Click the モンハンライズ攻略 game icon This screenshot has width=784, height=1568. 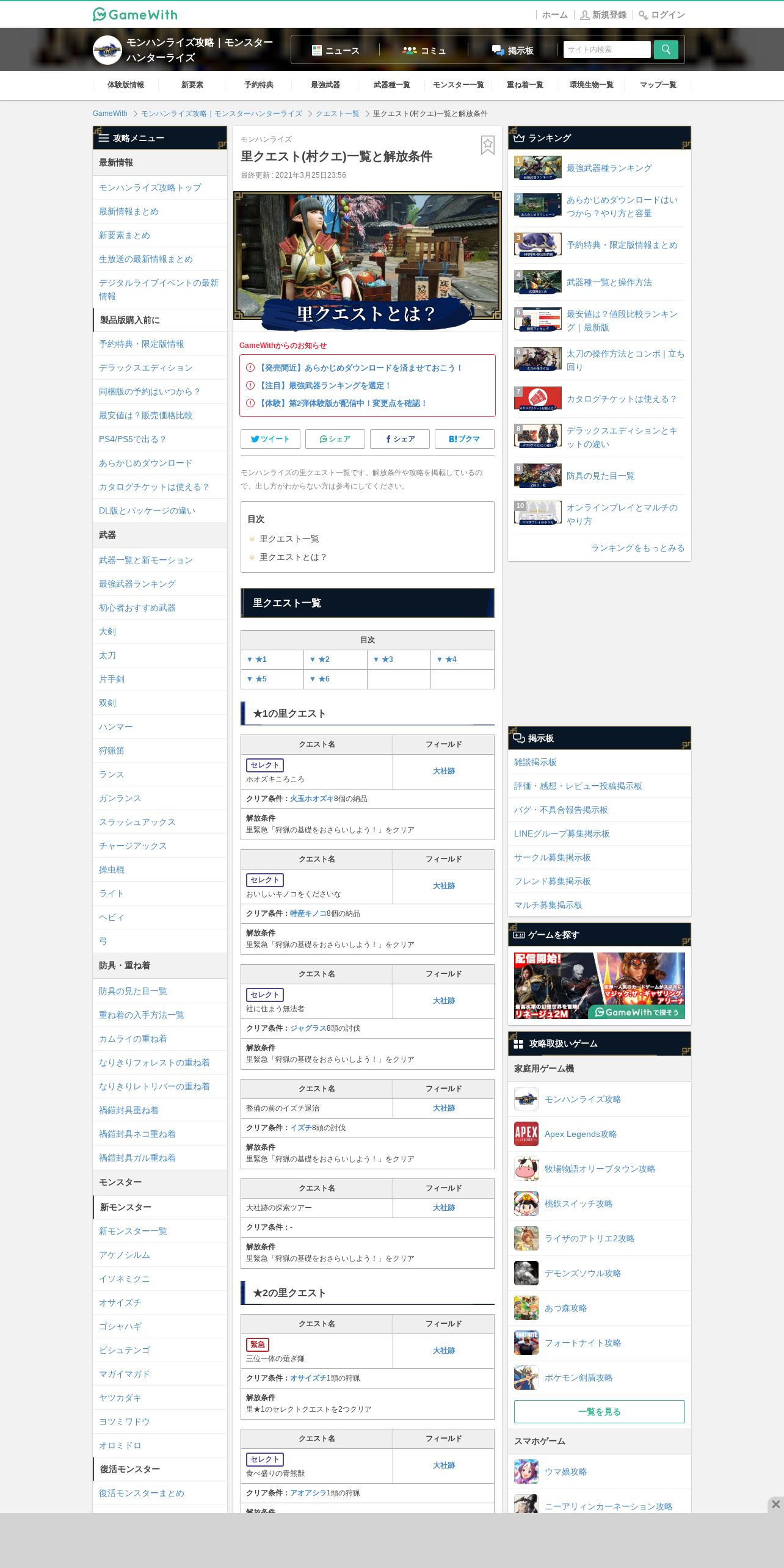pos(526,1099)
